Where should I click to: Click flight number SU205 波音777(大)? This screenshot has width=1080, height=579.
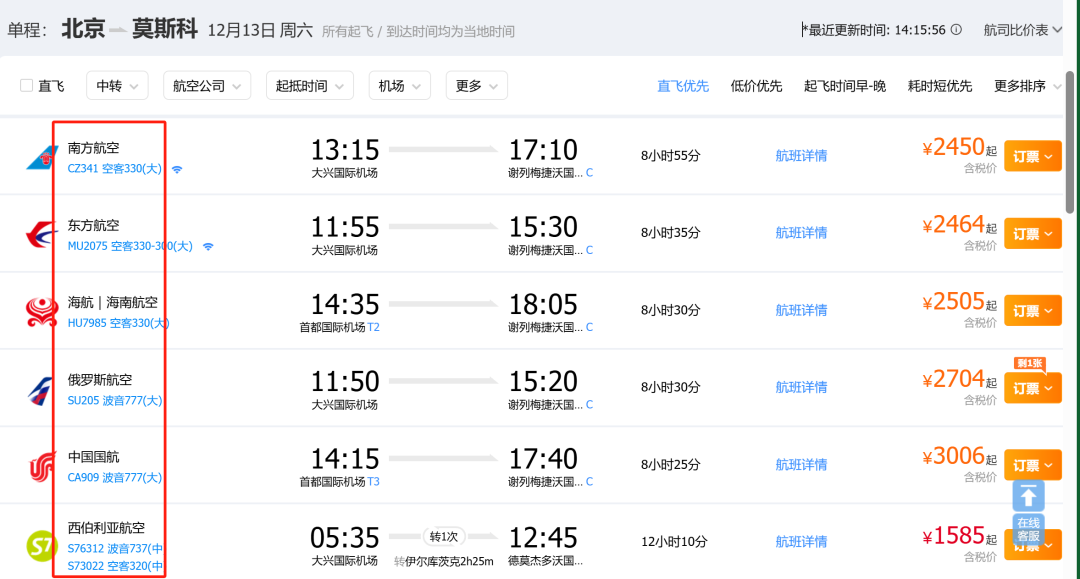point(115,400)
